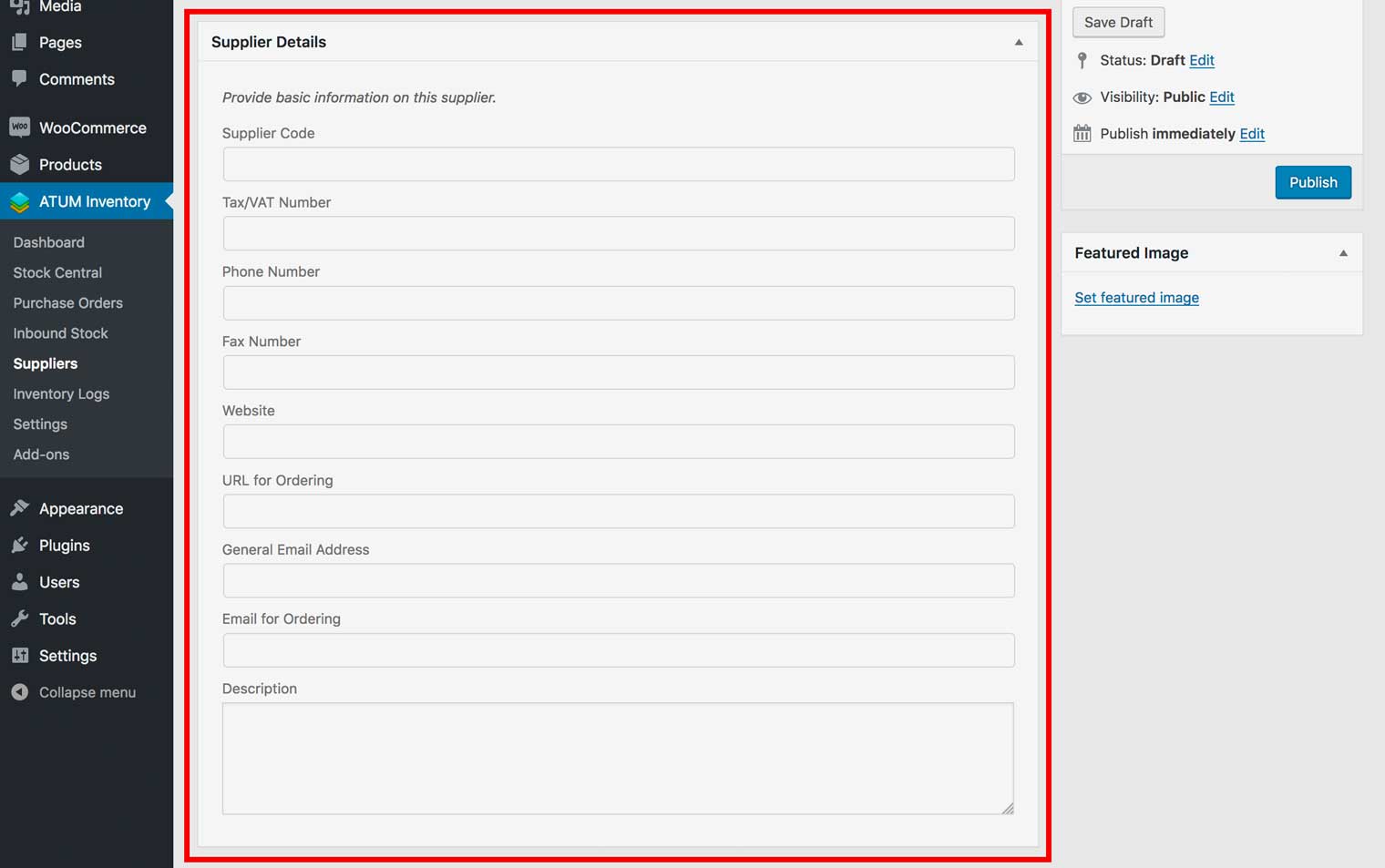
Task: Click Set featured image link
Action: (x=1136, y=298)
